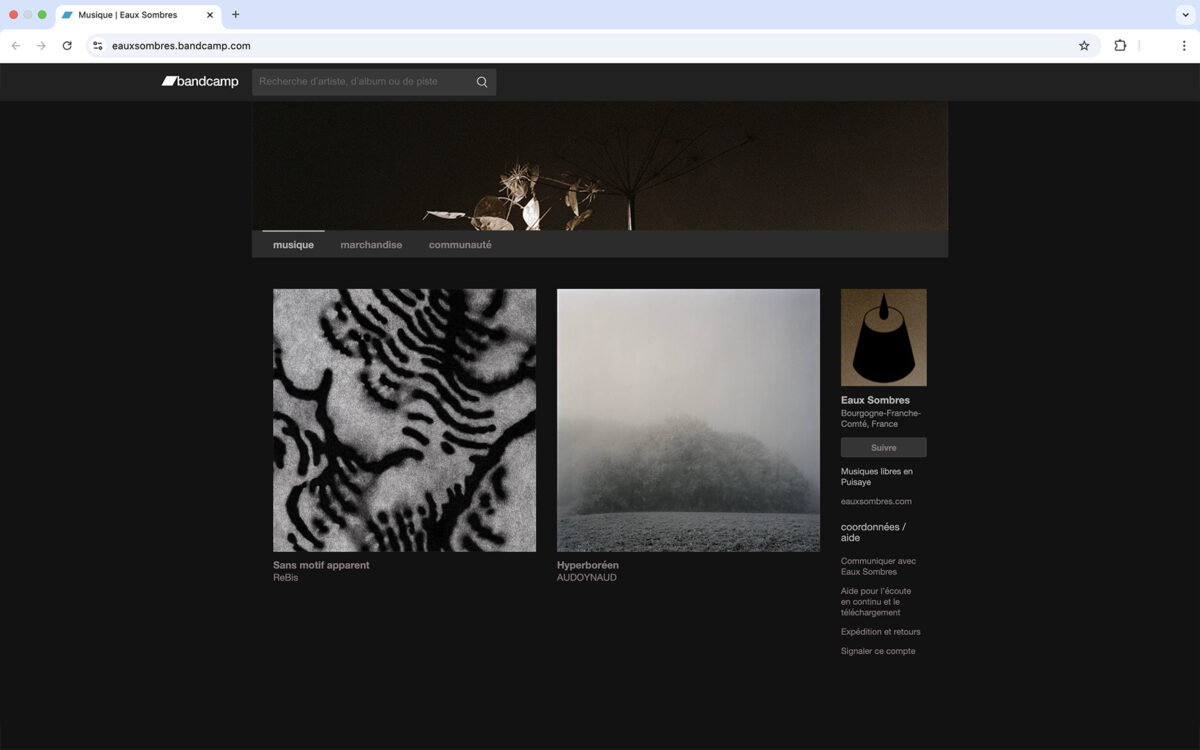Expand the tab search dropdown arrow
Viewport: 1200px width, 750px height.
[x=1185, y=15]
